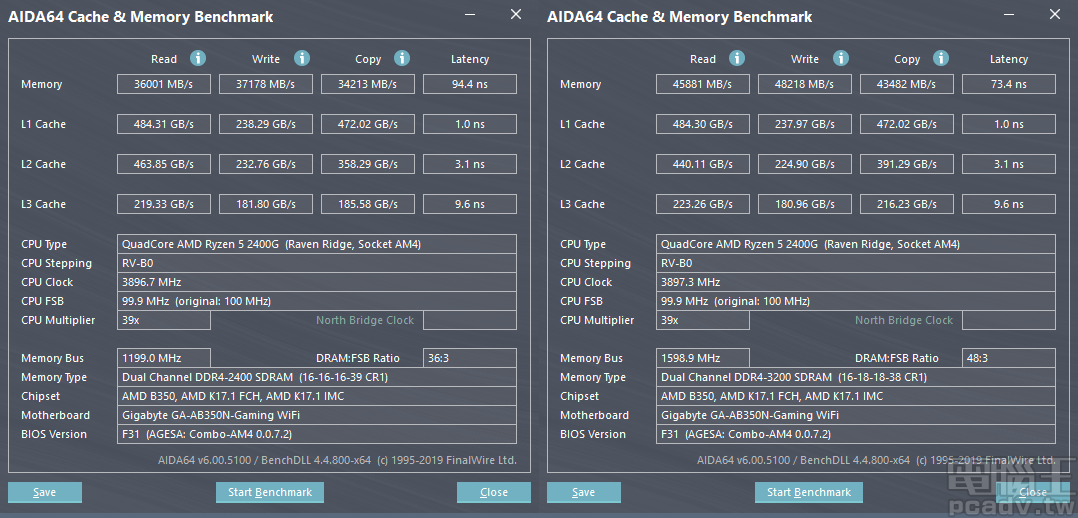Click L3 Cache Read 219.33 GB/s
The height and width of the screenshot is (518, 1078).
point(164,204)
